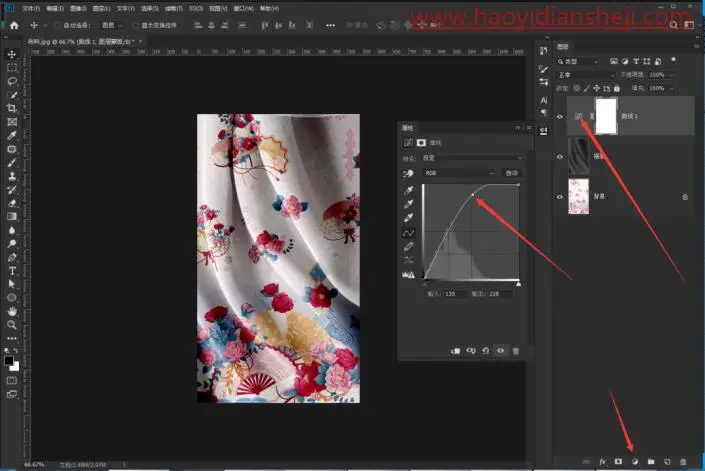The width and height of the screenshot is (705, 471).
Task: Select the Eraser tool
Action: 12,203
